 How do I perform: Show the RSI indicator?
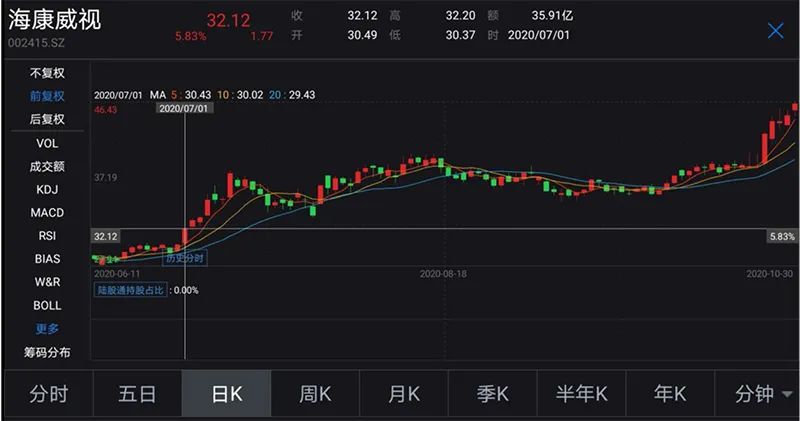click(x=47, y=236)
